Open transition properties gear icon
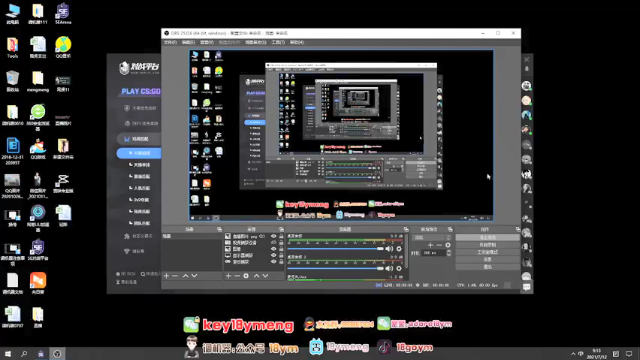640x360 pixels. click(448, 245)
